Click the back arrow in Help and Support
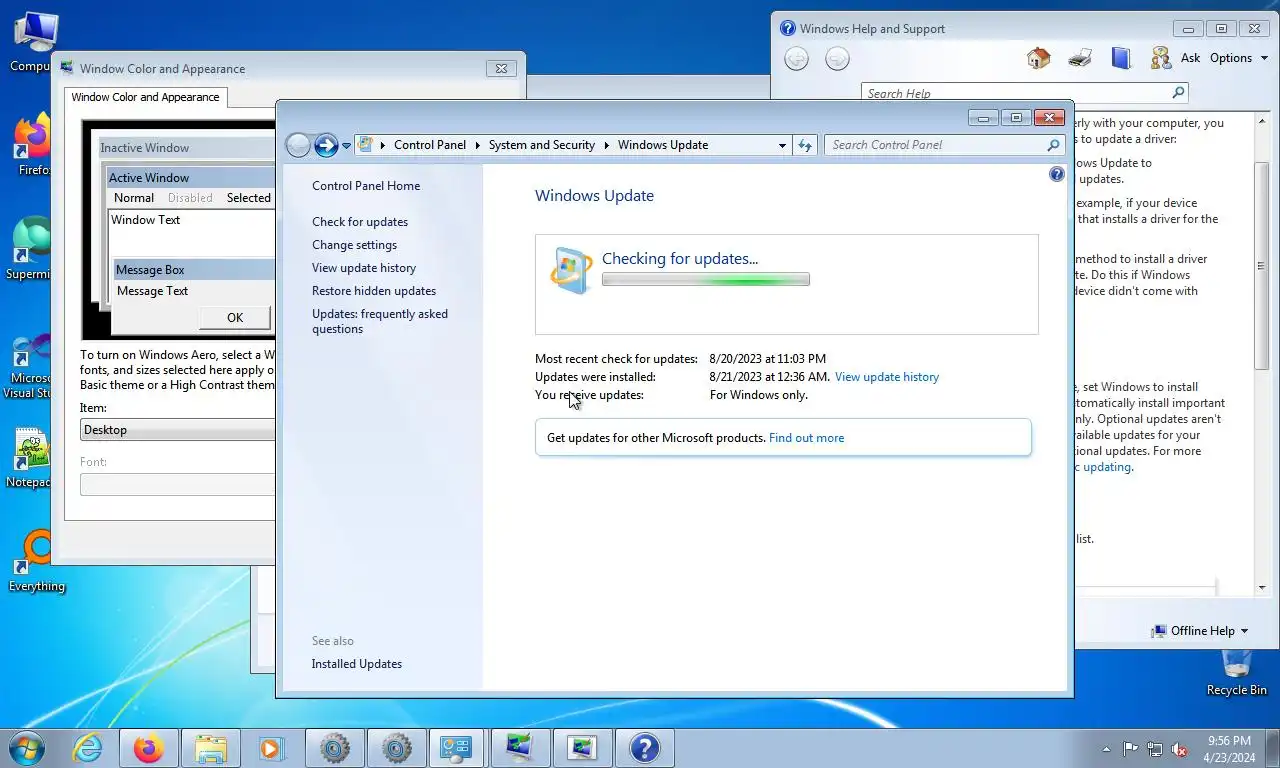Image resolution: width=1280 pixels, height=768 pixels. (x=796, y=59)
